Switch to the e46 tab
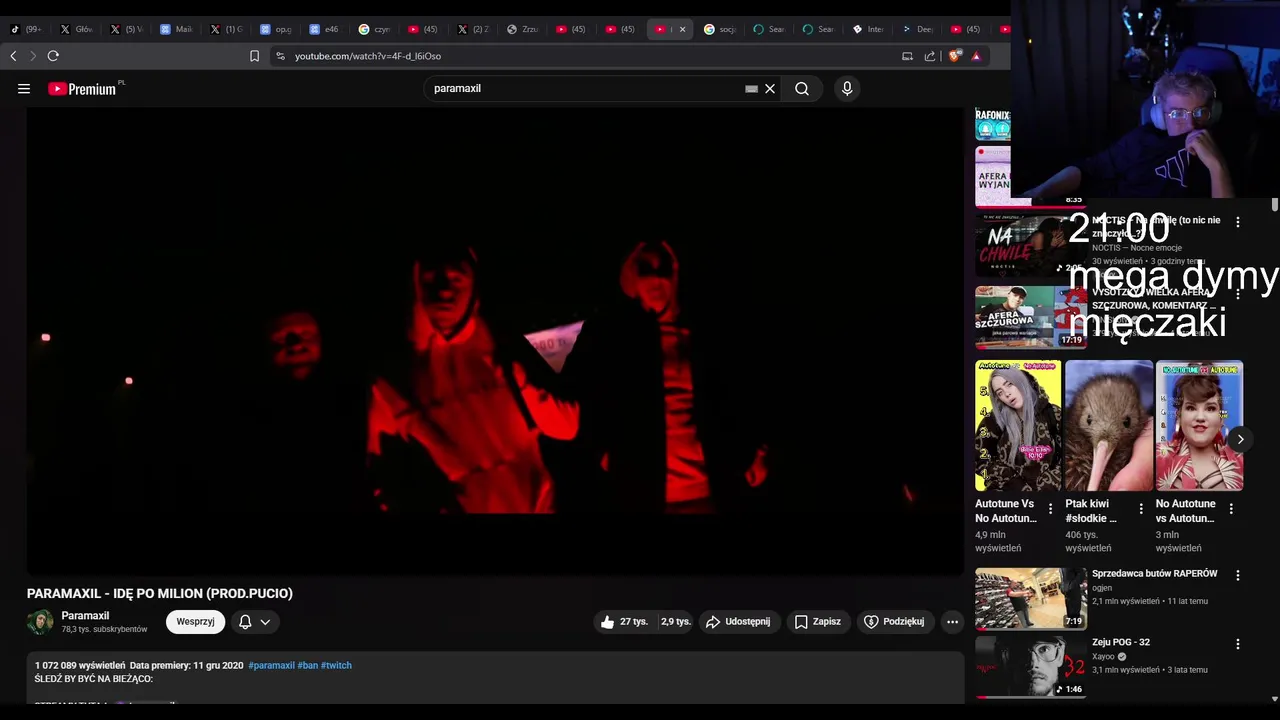 click(x=325, y=29)
